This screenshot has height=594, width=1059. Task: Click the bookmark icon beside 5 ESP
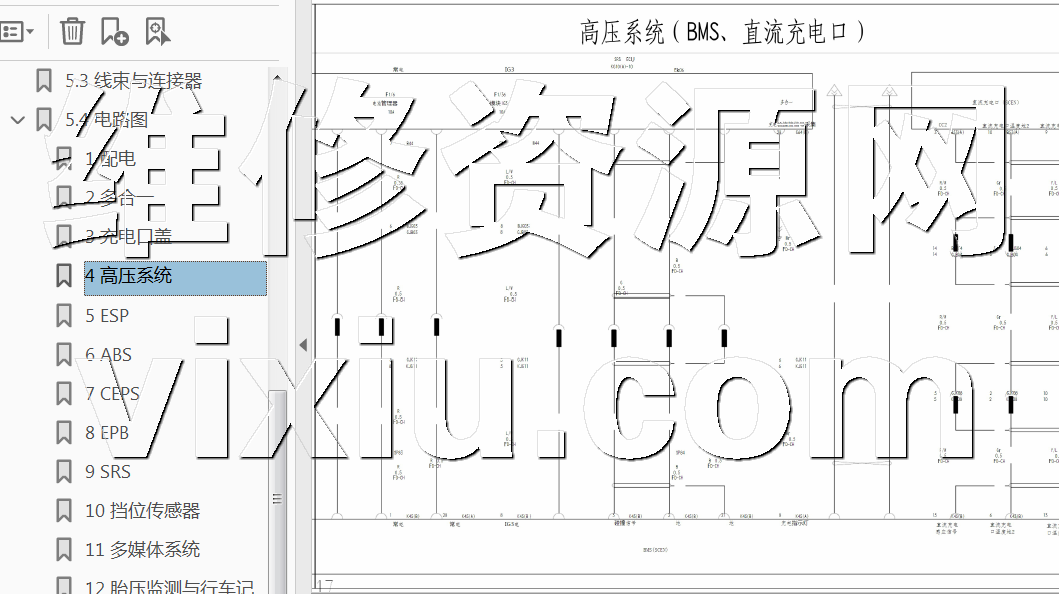point(64,316)
